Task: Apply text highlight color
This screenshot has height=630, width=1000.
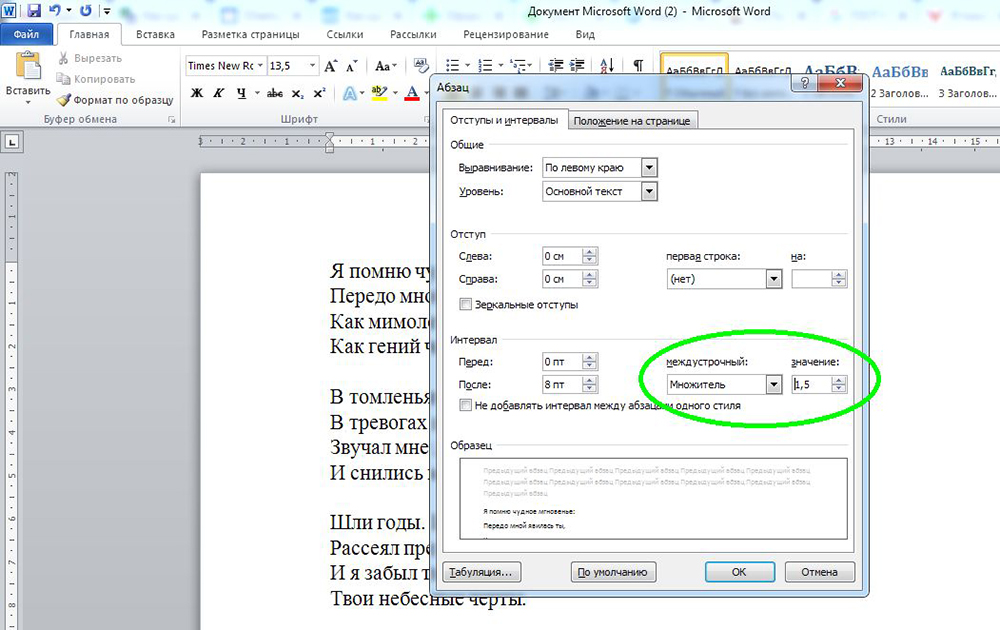Action: (379, 93)
